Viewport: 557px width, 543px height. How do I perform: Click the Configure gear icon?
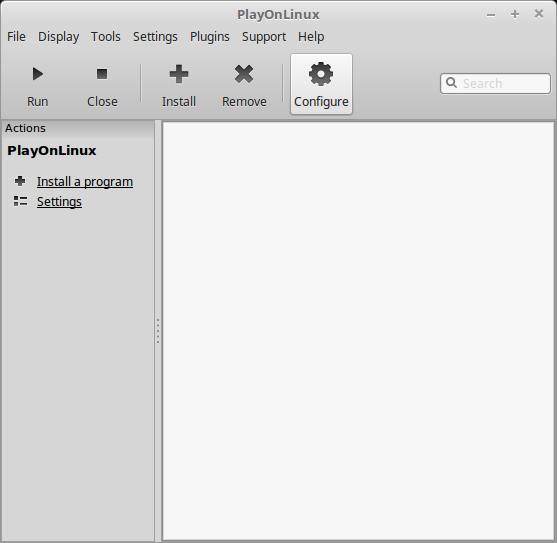(x=321, y=74)
